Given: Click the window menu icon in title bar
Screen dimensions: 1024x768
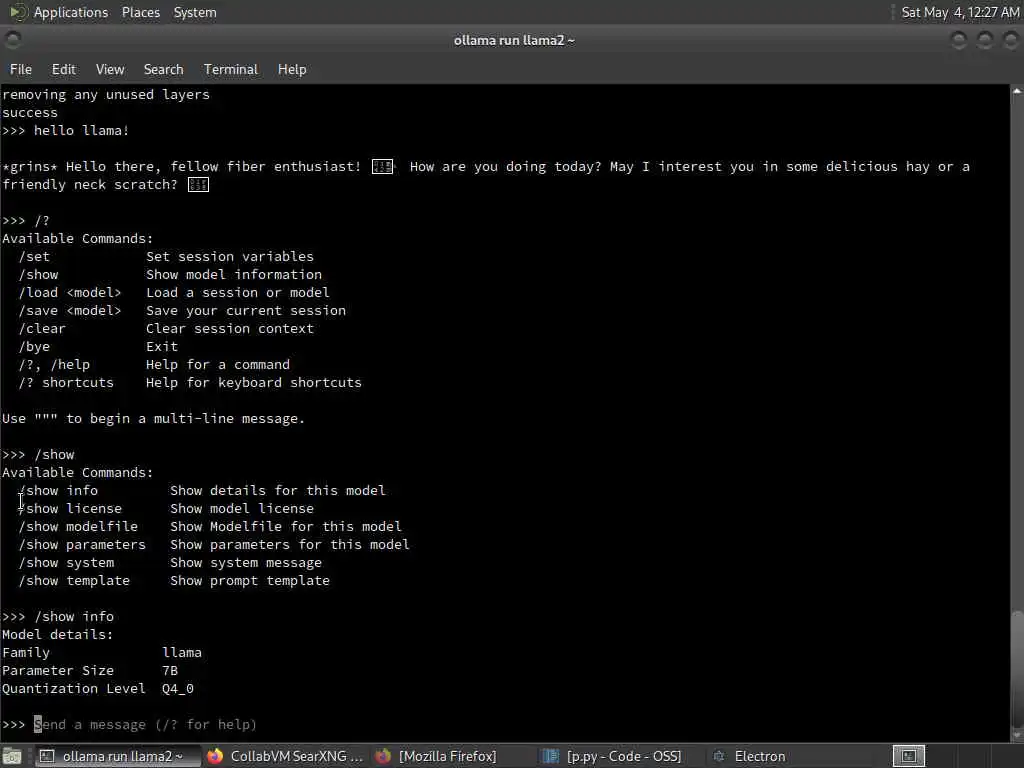Looking at the screenshot, I should tap(12, 40).
